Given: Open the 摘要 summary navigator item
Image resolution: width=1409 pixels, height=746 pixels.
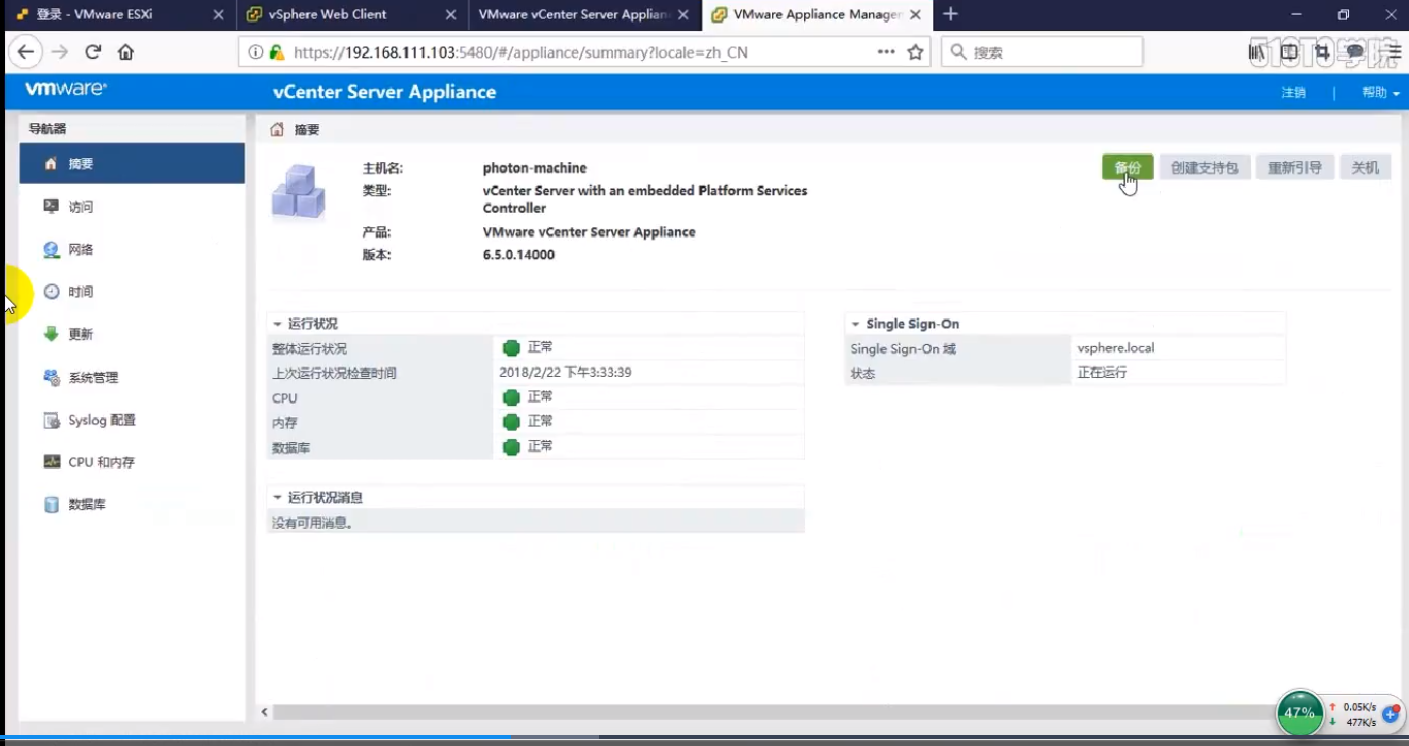Looking at the screenshot, I should click(131, 163).
